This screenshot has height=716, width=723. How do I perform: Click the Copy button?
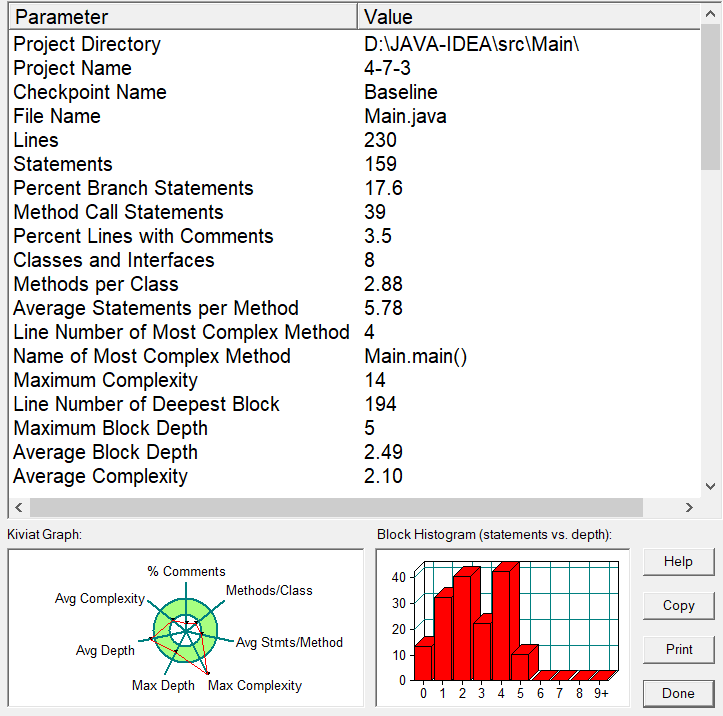(x=678, y=605)
